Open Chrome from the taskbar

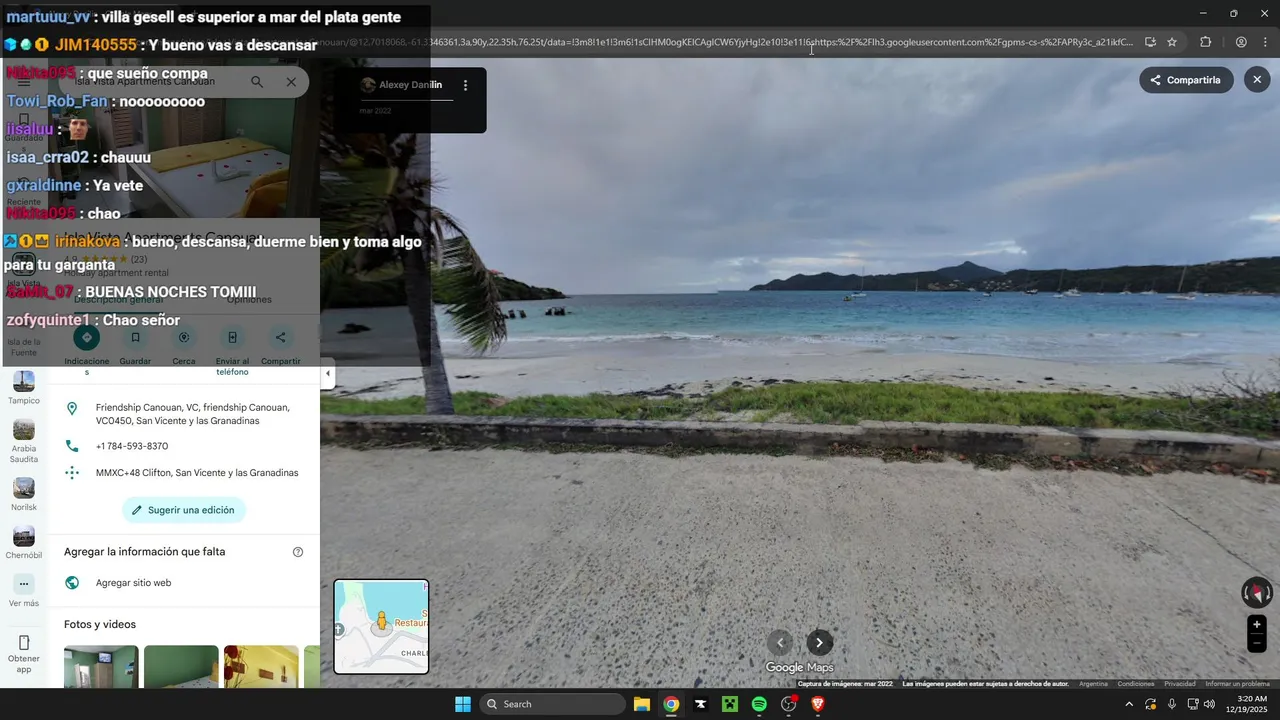tap(671, 704)
